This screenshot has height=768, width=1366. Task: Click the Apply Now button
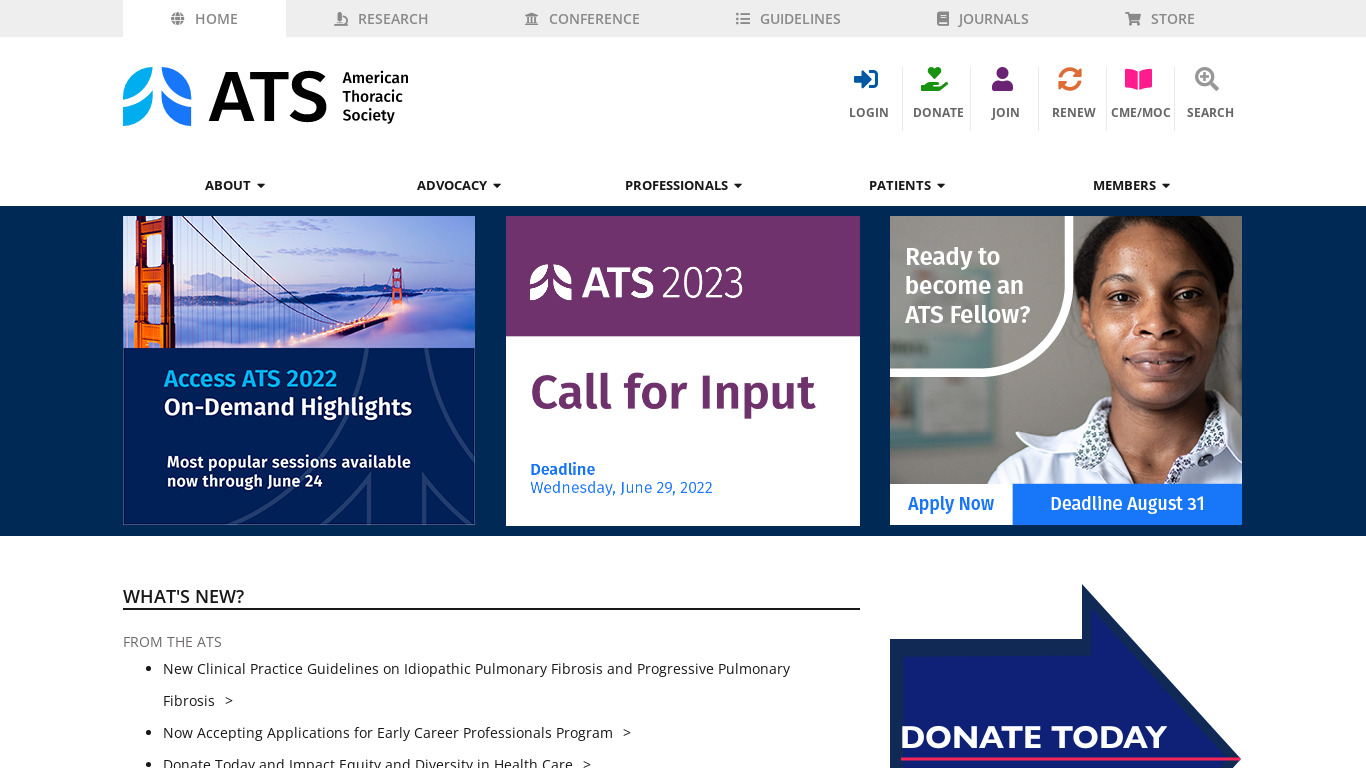tap(951, 504)
